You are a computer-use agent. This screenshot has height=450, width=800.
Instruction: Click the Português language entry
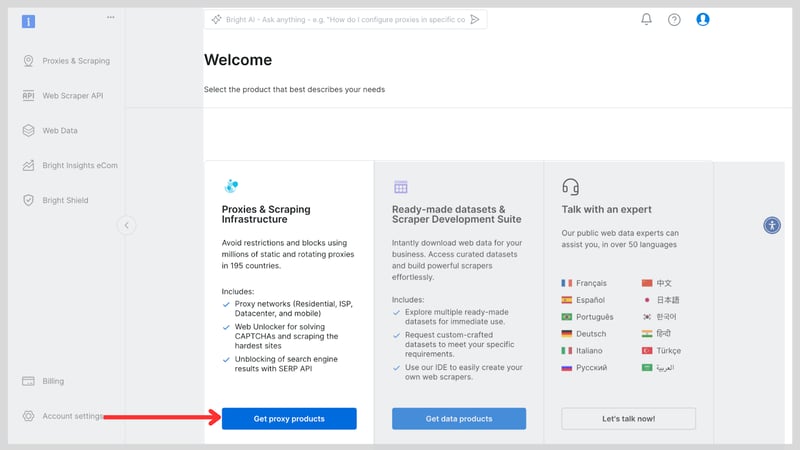click(587, 317)
